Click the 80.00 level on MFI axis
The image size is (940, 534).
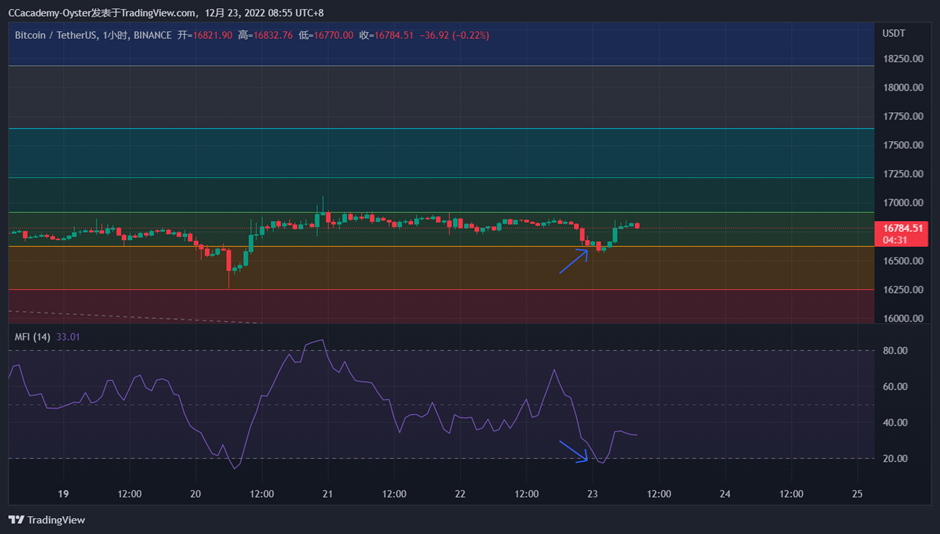click(x=895, y=351)
